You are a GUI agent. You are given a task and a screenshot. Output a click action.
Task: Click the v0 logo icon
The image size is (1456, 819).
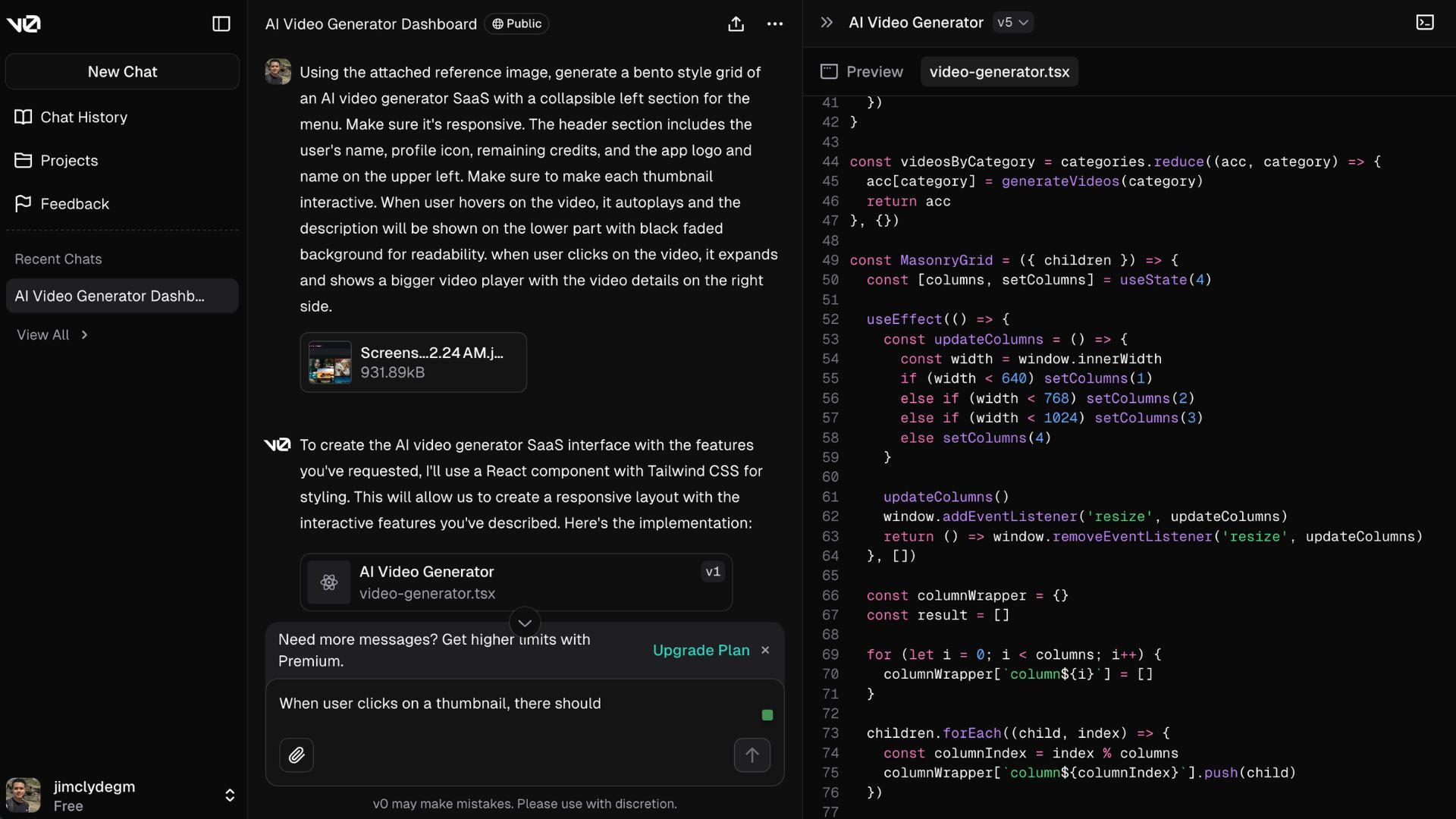click(x=24, y=24)
